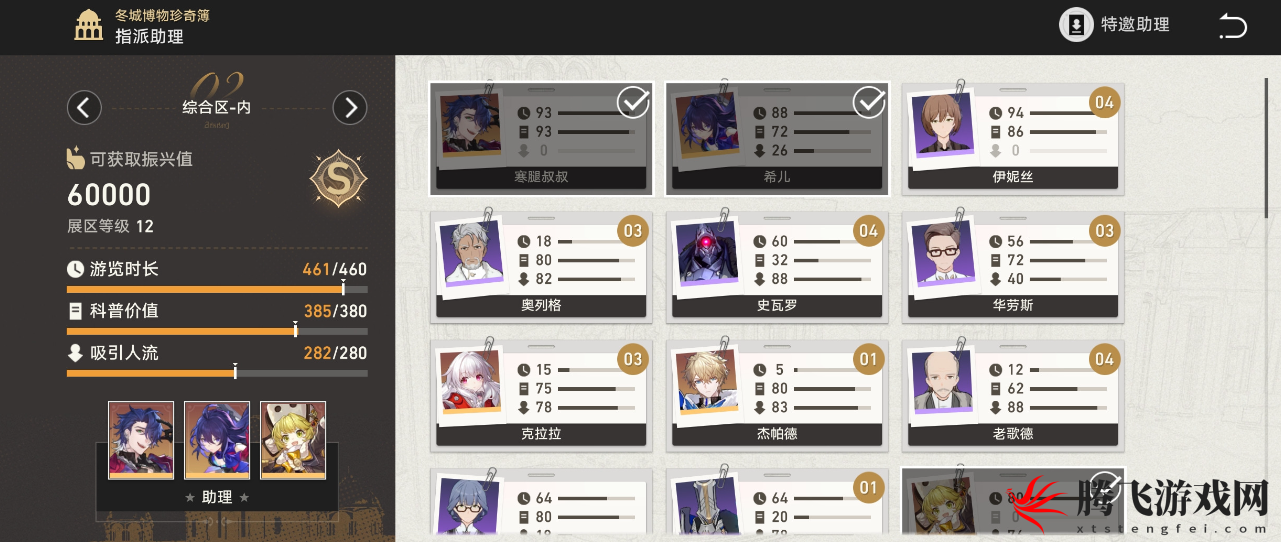Click the museum building icon
The width and height of the screenshot is (1281, 542).
point(90,26)
